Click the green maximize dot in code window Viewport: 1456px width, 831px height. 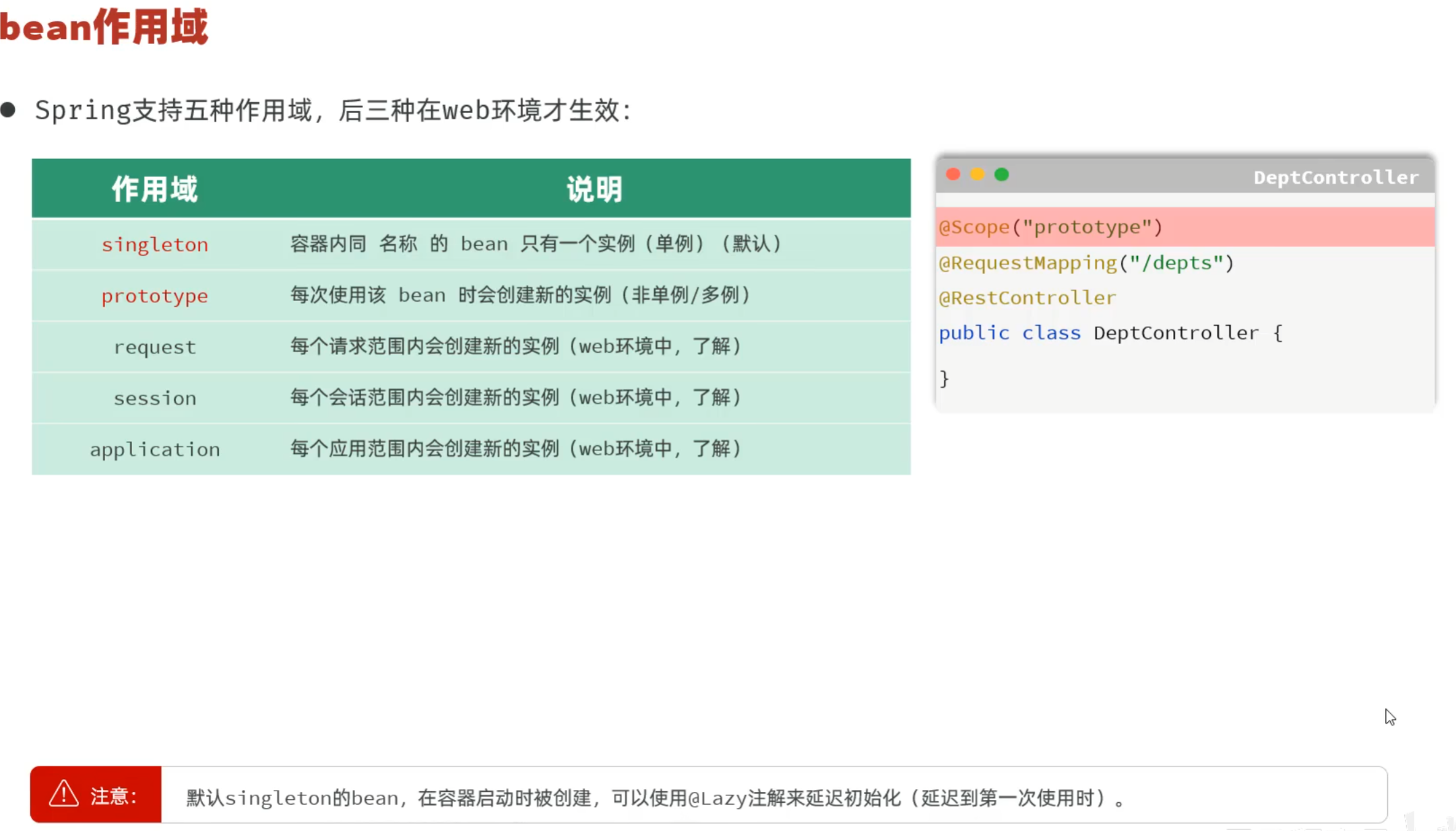tap(1001, 174)
